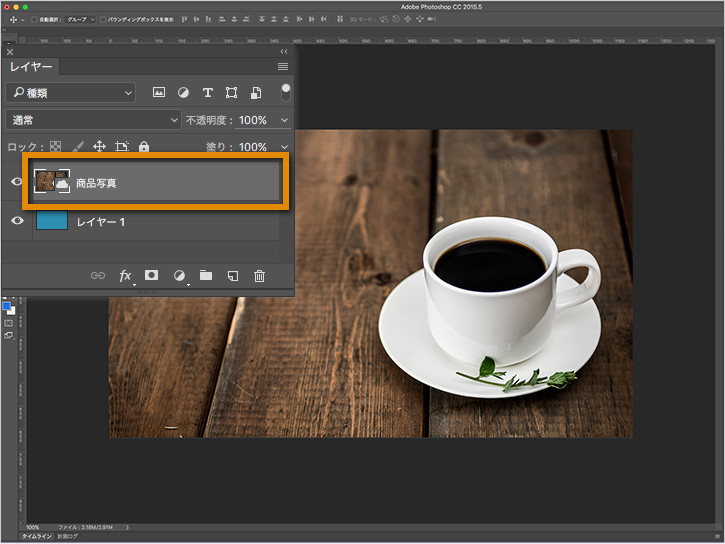Lock transparent pixels checkerboard icon
The width and height of the screenshot is (725, 544).
point(55,147)
